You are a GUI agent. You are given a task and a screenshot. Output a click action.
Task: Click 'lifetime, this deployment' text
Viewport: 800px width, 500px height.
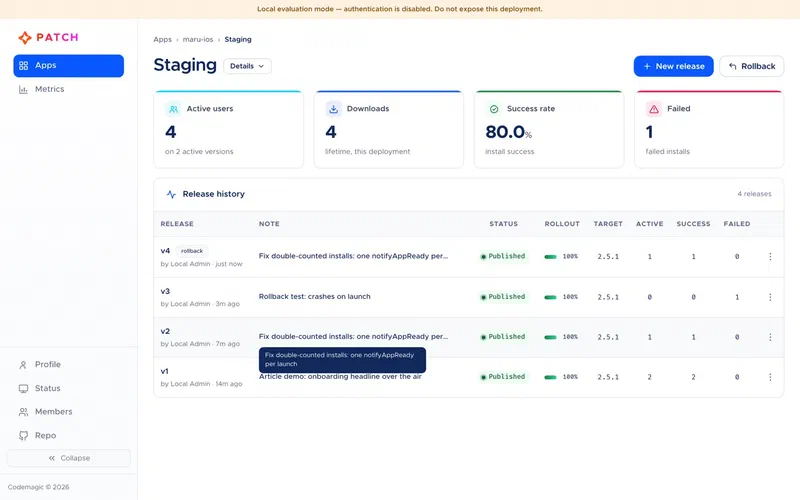coord(367,152)
